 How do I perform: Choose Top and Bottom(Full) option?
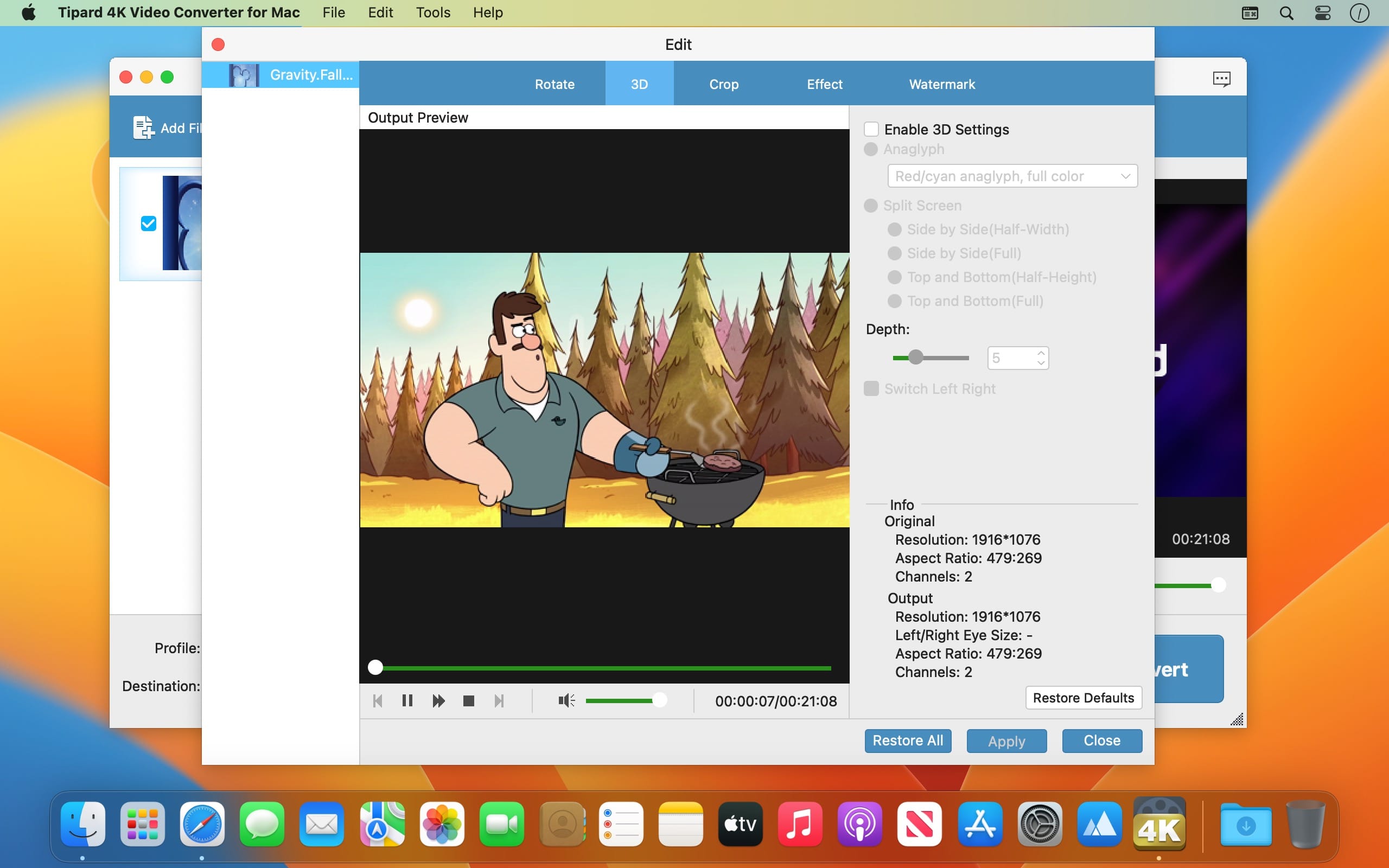(x=894, y=301)
